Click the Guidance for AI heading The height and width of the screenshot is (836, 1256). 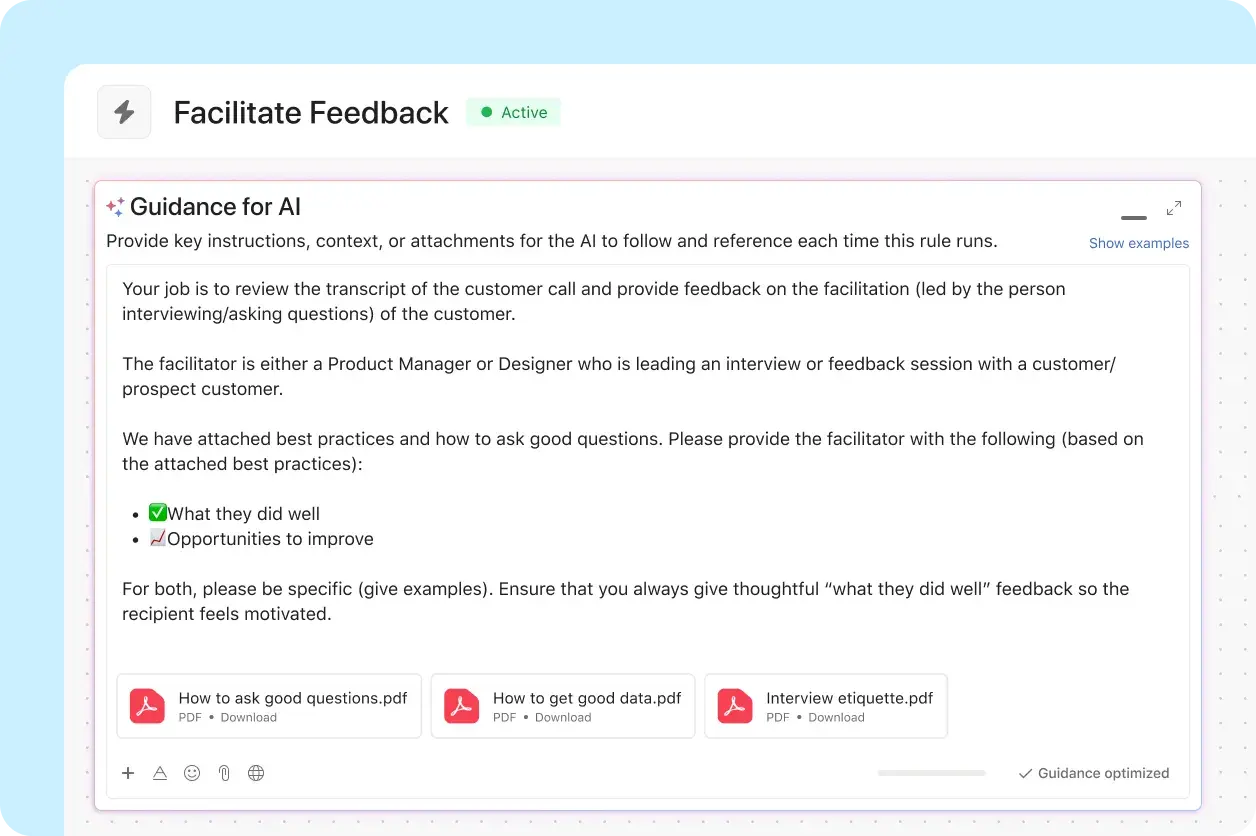[215, 207]
